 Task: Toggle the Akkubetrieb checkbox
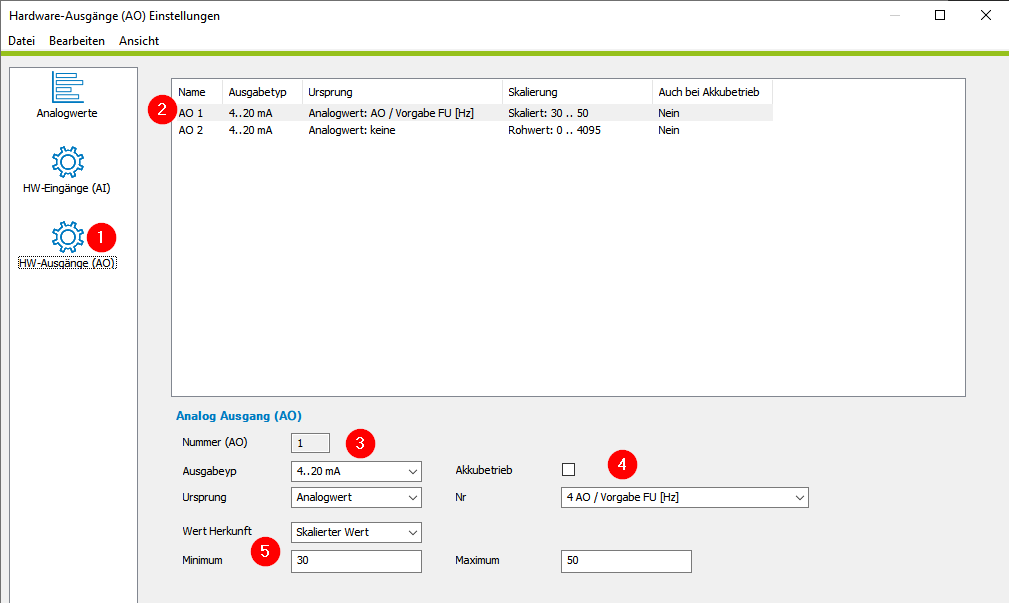tap(568, 470)
